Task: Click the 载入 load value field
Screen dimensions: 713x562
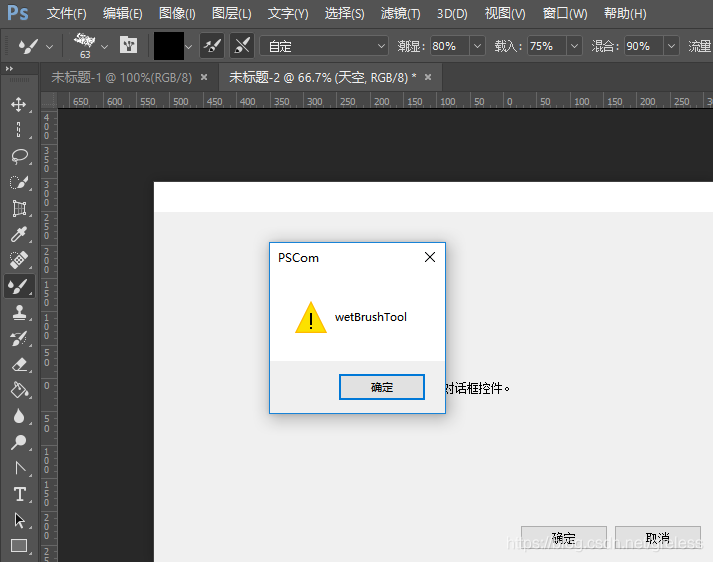Action: tap(547, 46)
